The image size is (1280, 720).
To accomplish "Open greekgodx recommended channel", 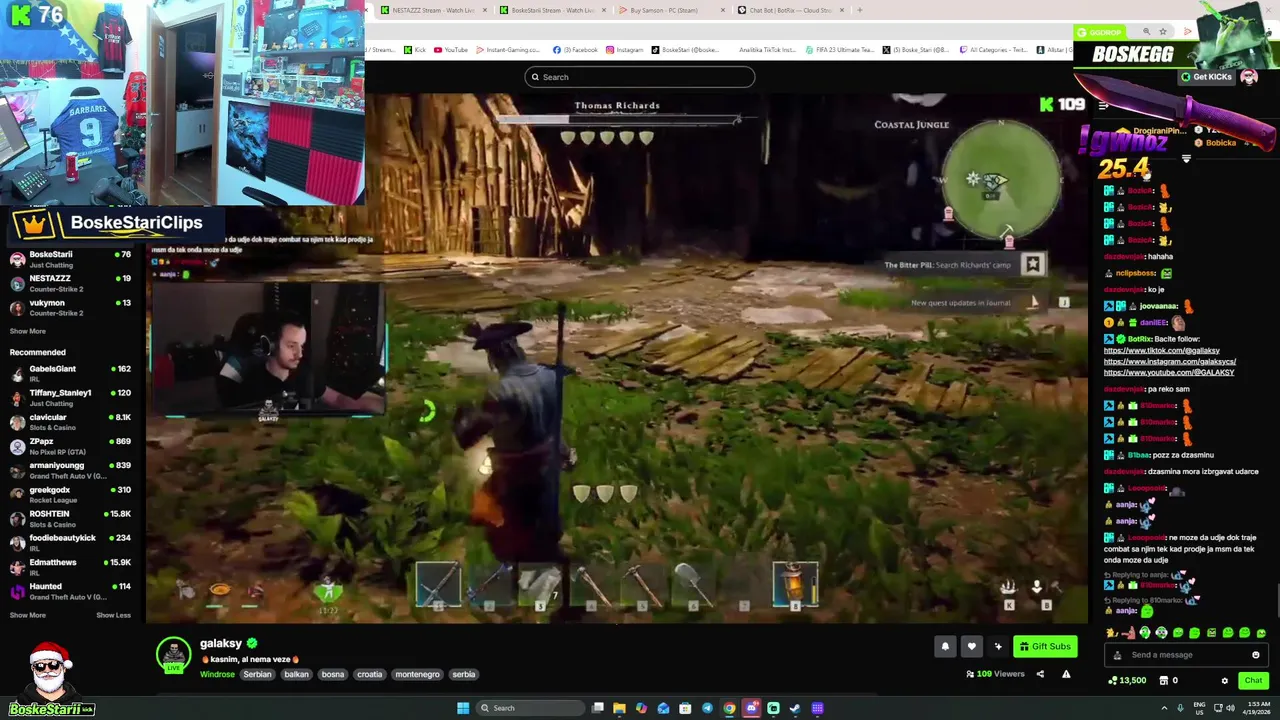I will (70, 494).
